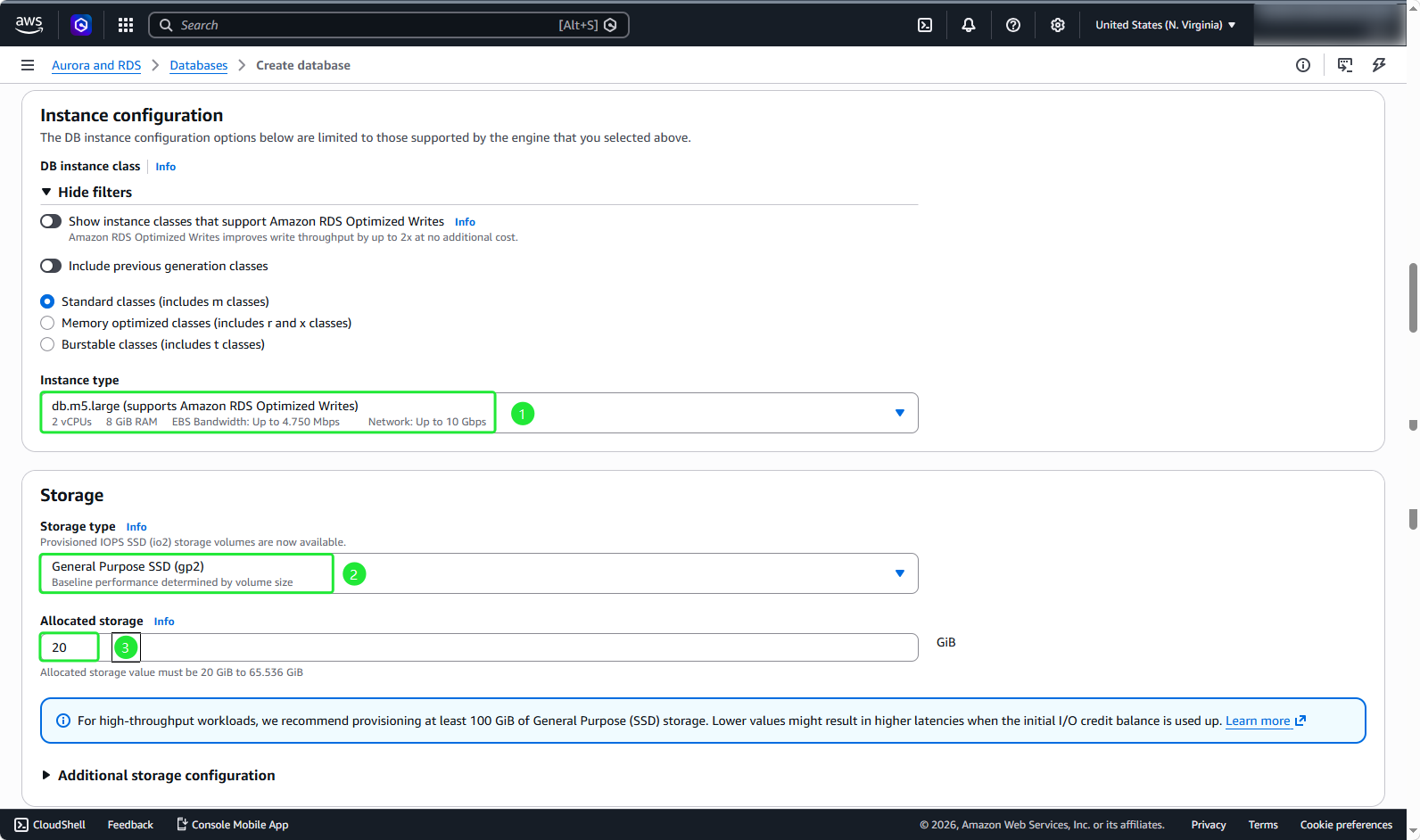Select Standard classes radio option
Image resolution: width=1420 pixels, height=840 pixels.
(x=47, y=301)
